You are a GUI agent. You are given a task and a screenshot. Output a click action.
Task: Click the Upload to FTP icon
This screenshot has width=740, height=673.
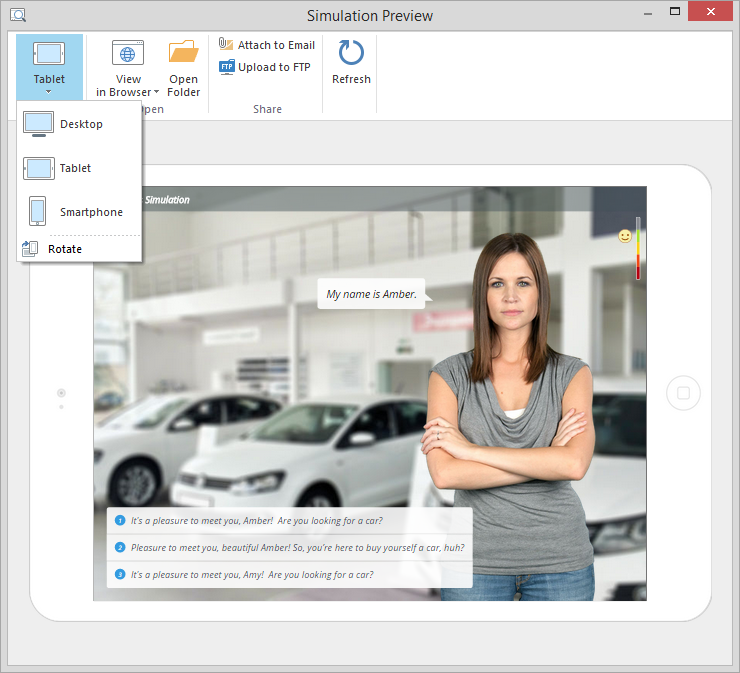(x=227, y=67)
